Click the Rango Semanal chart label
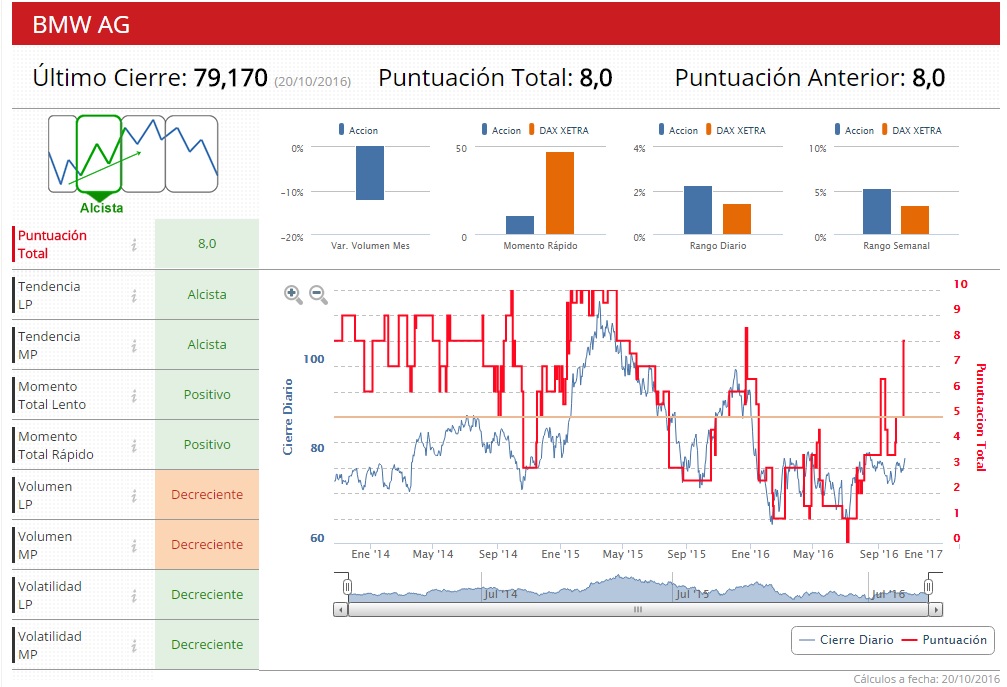1007x687 pixels. (896, 246)
